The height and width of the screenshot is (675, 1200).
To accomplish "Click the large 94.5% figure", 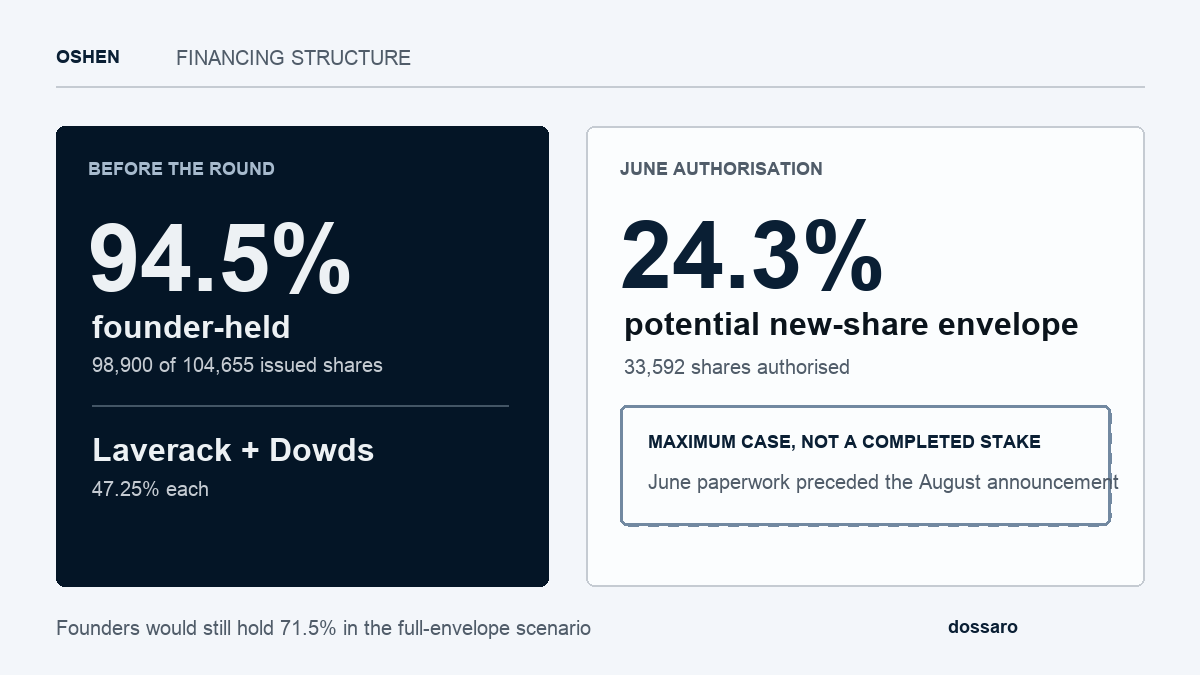I will point(220,259).
